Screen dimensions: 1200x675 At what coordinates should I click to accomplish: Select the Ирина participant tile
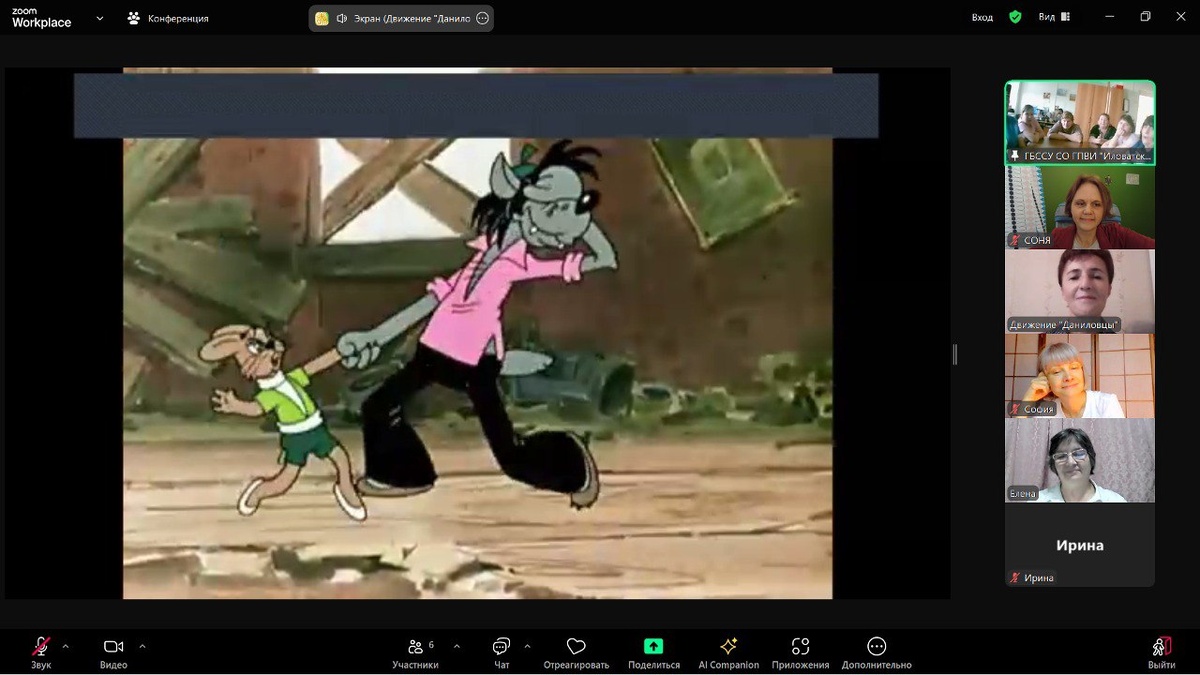coord(1080,545)
